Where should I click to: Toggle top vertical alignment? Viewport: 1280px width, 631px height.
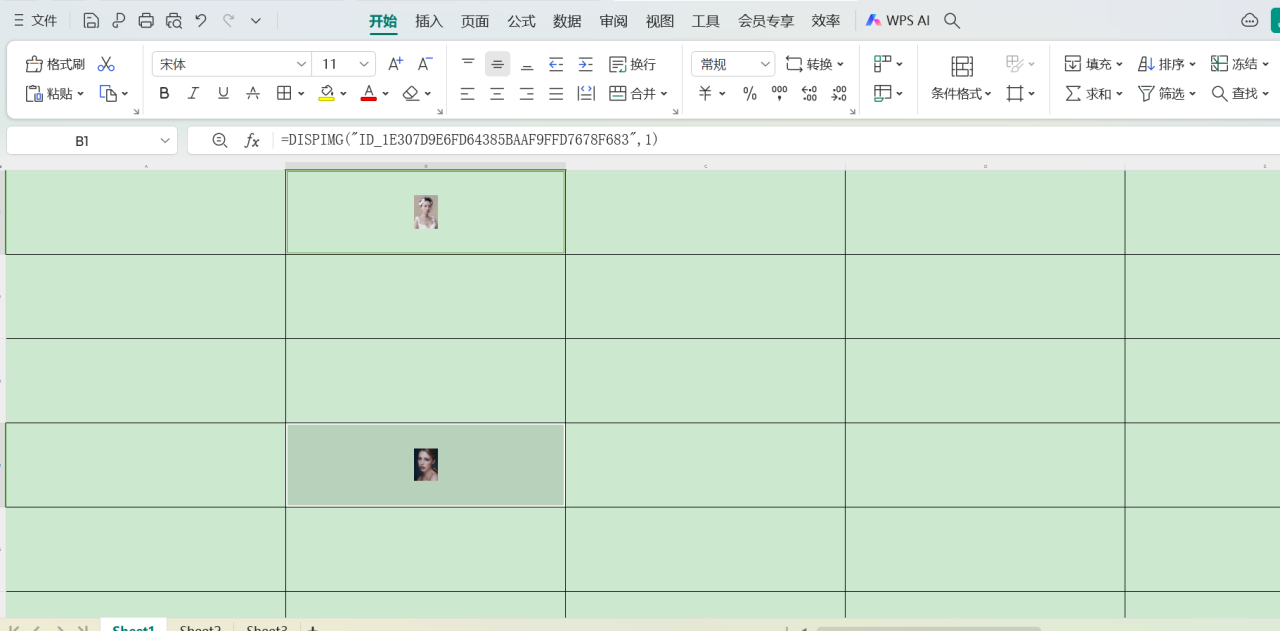[x=468, y=64]
